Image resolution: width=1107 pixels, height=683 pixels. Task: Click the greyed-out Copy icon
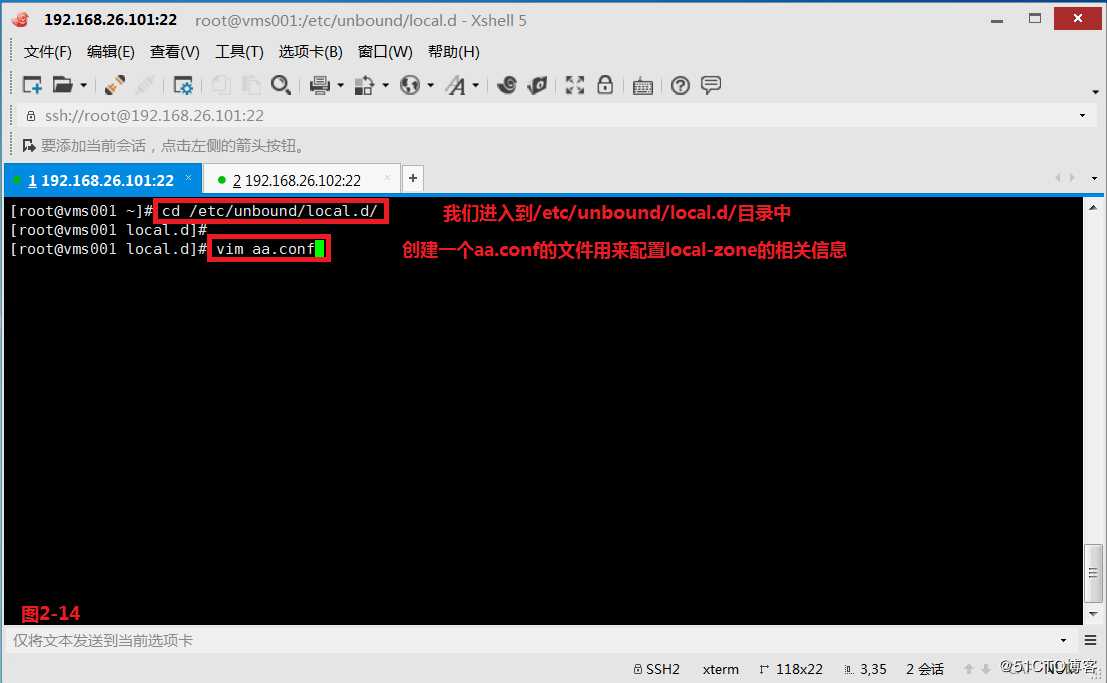pyautogui.click(x=221, y=85)
